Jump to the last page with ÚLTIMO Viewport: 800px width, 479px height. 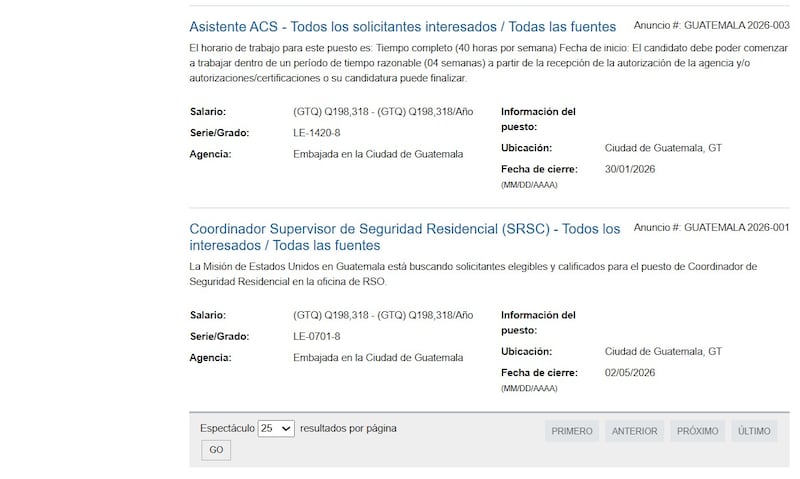[755, 431]
